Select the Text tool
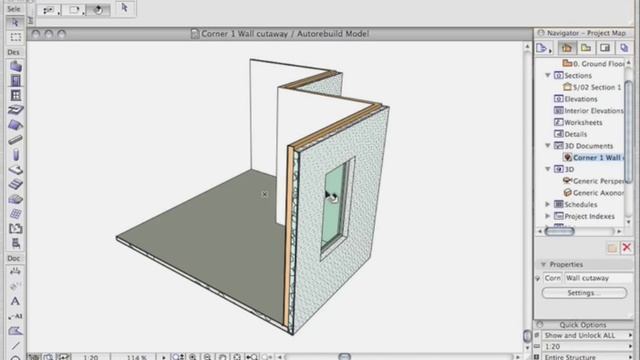Screen dimensions: 640x360 15,301
